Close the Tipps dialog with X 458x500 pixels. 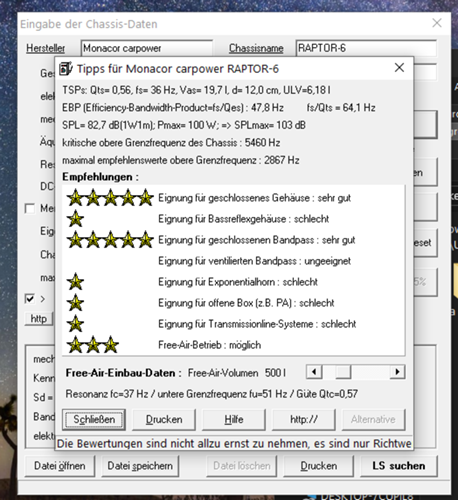pos(399,68)
